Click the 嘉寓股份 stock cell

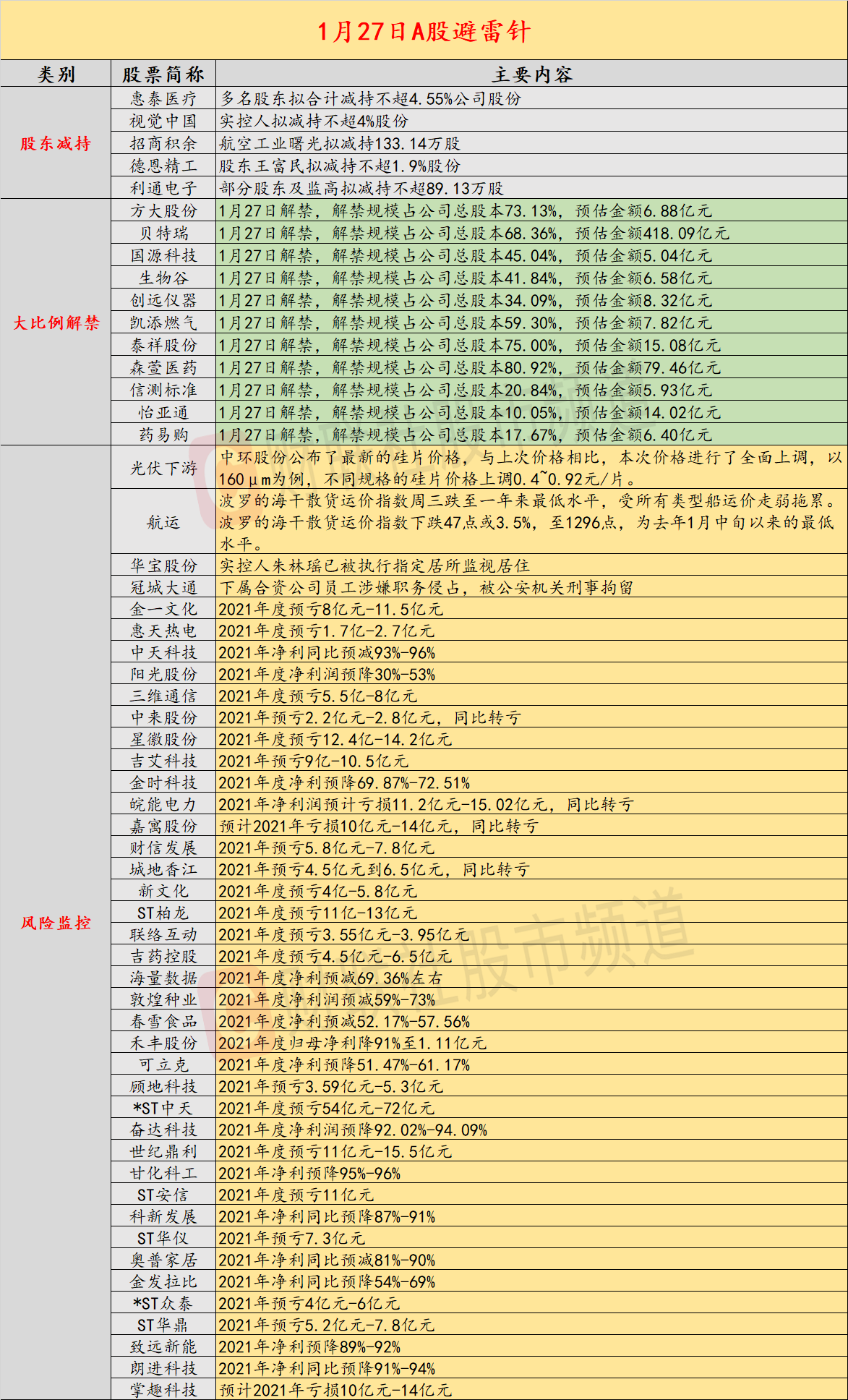(x=163, y=826)
